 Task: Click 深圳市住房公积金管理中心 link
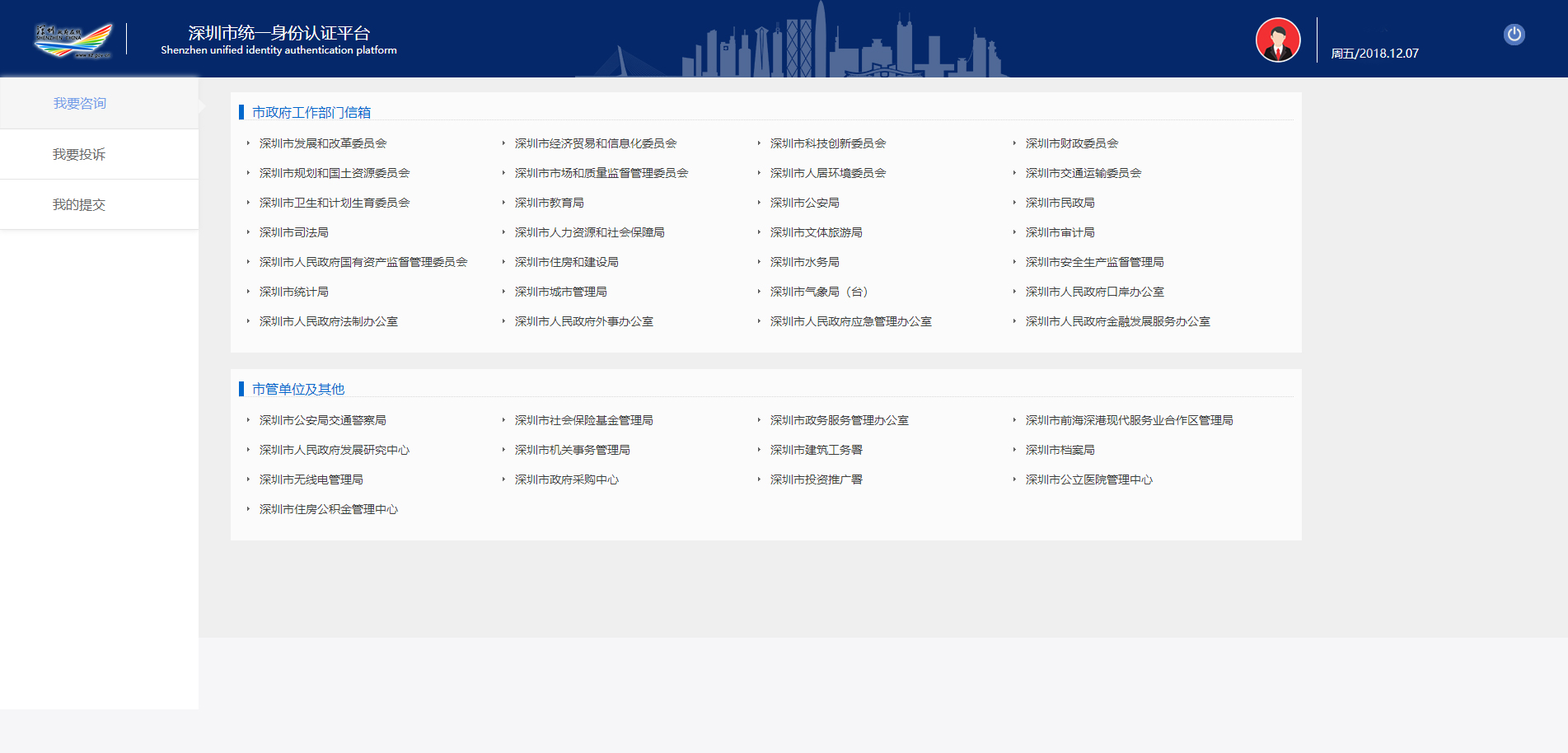[328, 509]
